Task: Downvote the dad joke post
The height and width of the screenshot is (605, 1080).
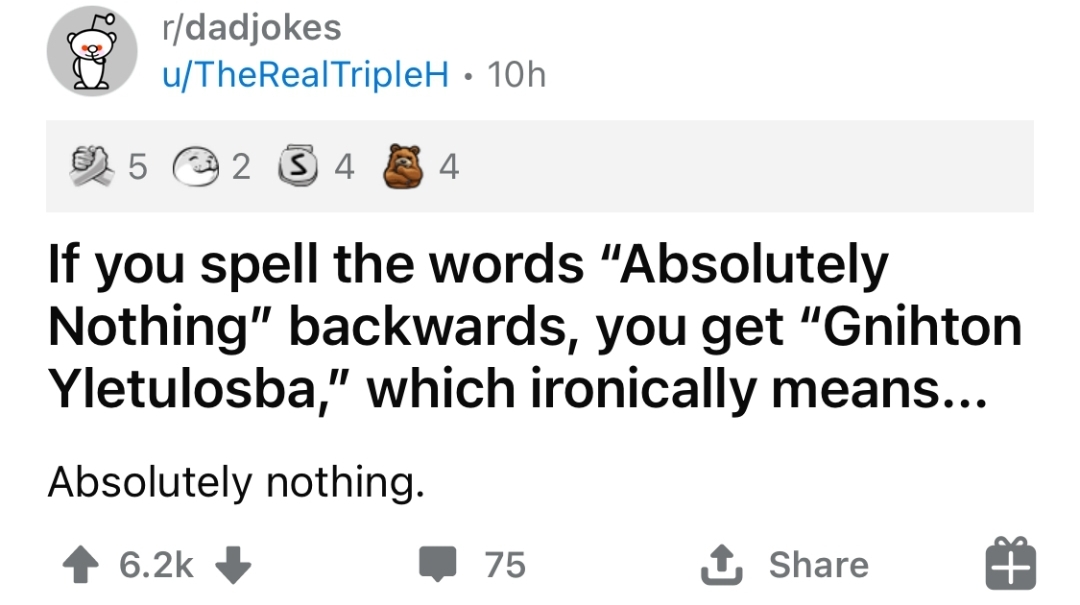Action: 232,566
